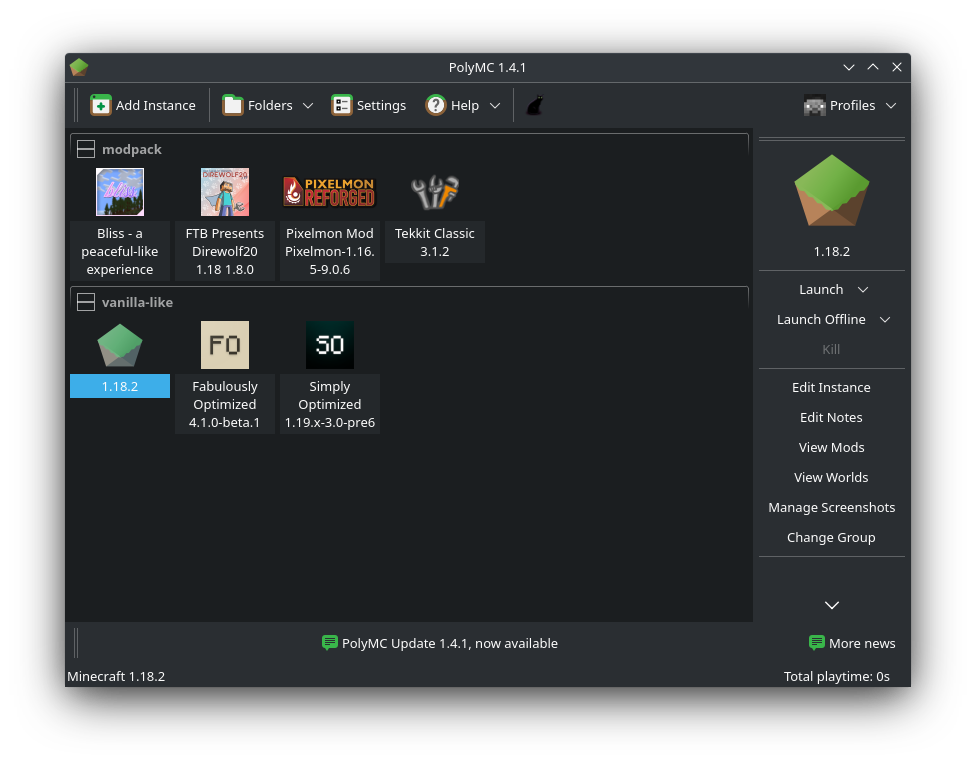Click Pixelmon Mod Pixelmon-1.16.5 label
The width and height of the screenshot is (976, 764).
(329, 252)
